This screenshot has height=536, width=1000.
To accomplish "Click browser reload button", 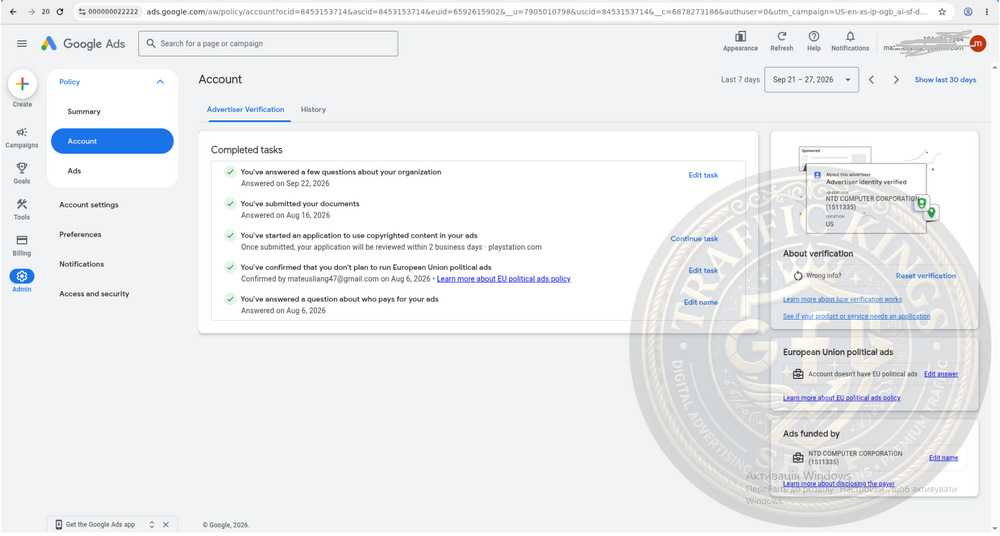I will pos(60,11).
